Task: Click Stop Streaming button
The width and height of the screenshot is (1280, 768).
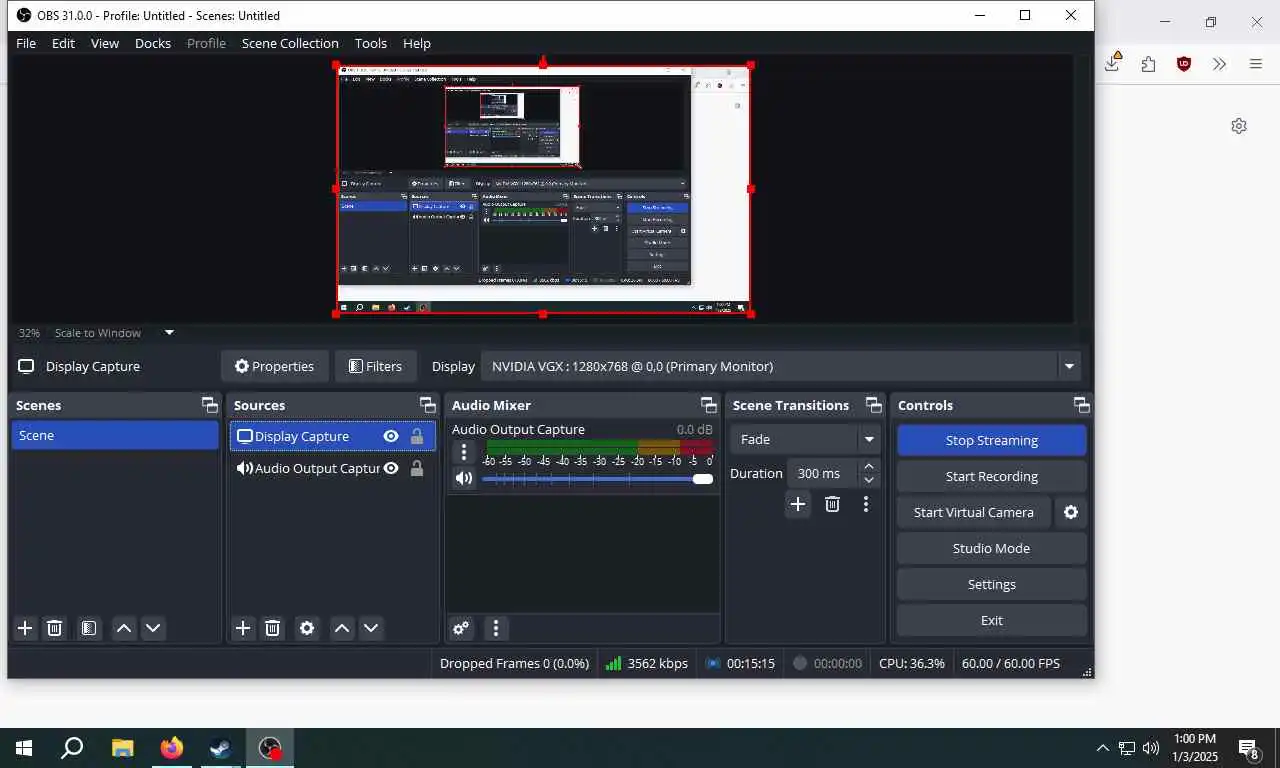Action: pos(992,440)
